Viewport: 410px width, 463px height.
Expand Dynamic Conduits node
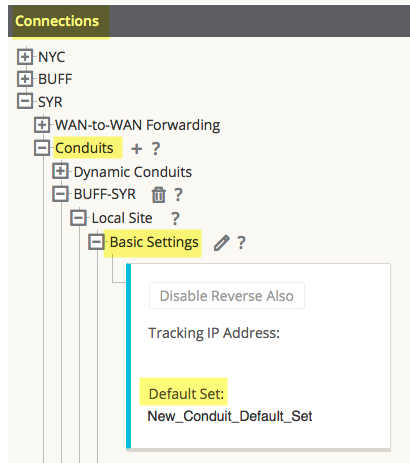[x=60, y=171]
